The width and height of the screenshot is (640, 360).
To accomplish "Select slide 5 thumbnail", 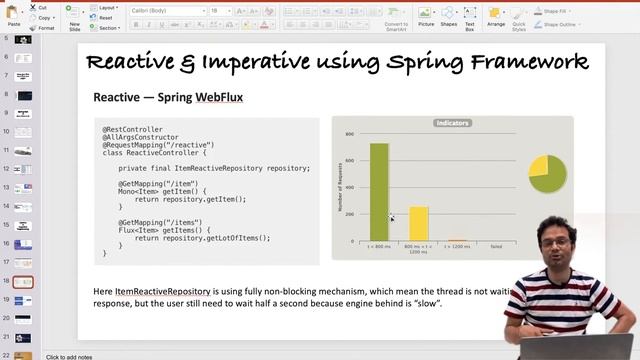I will [x=23, y=40].
